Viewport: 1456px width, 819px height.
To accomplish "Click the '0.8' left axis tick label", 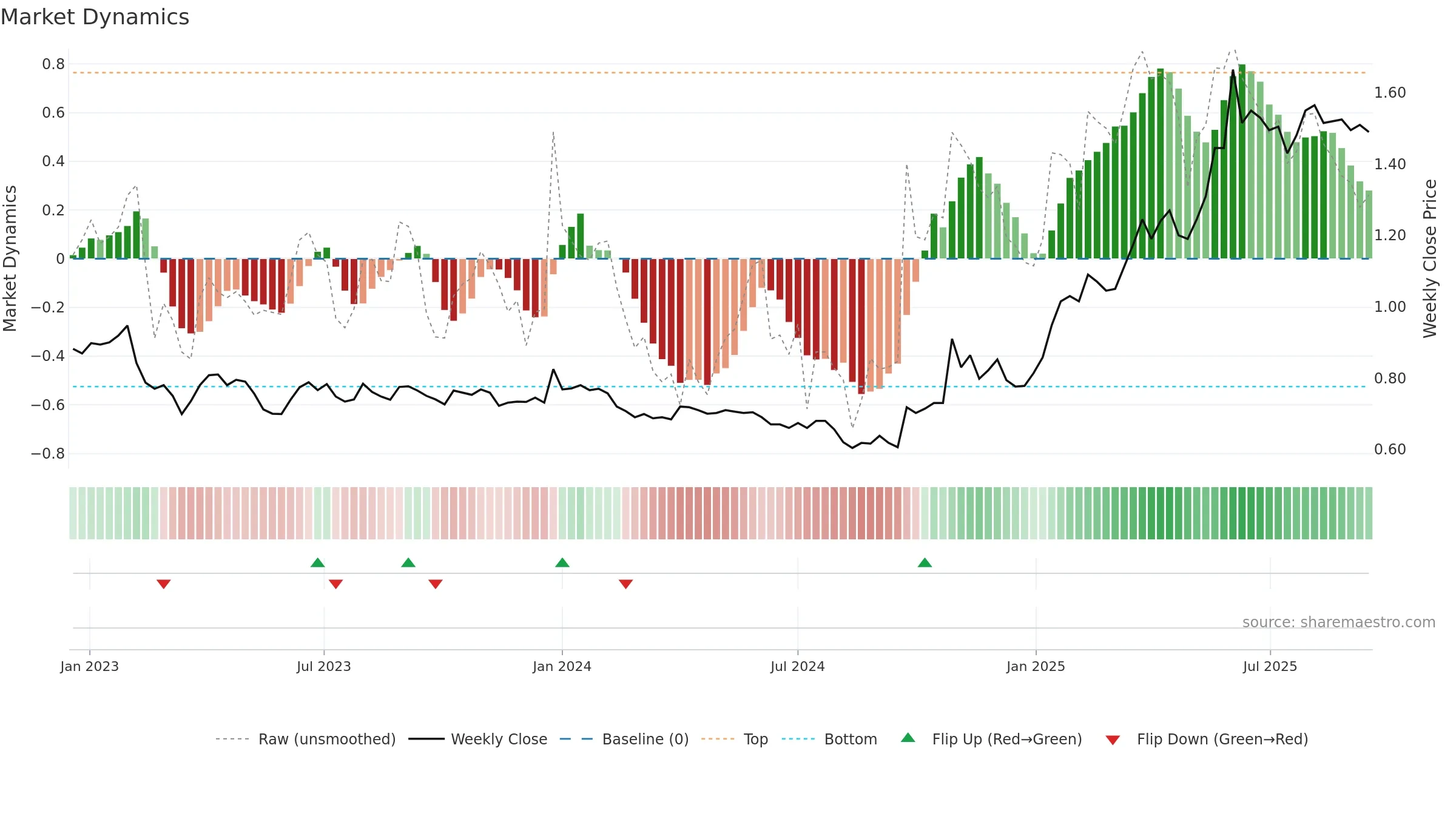I will coord(53,64).
